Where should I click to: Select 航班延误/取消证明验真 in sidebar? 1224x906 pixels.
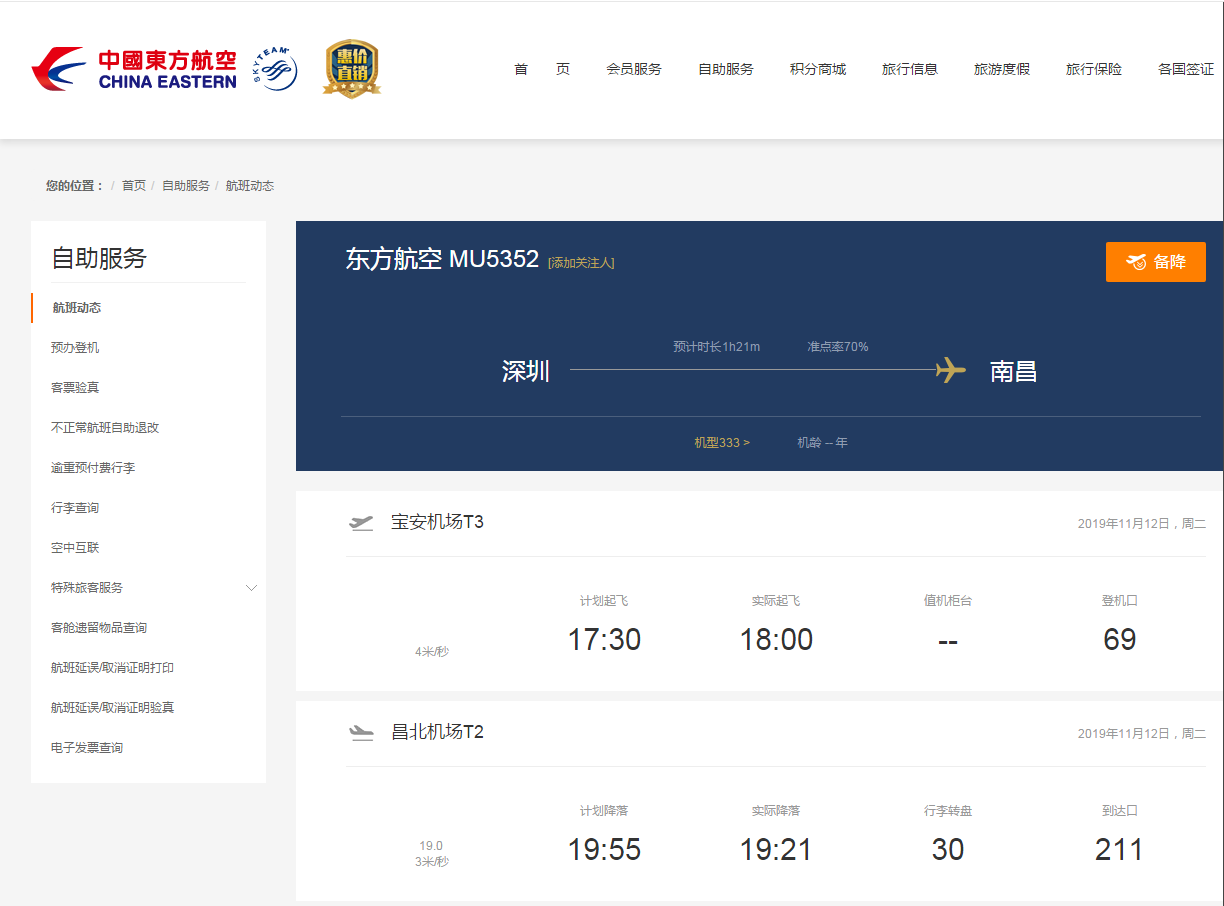pyautogui.click(x=113, y=708)
